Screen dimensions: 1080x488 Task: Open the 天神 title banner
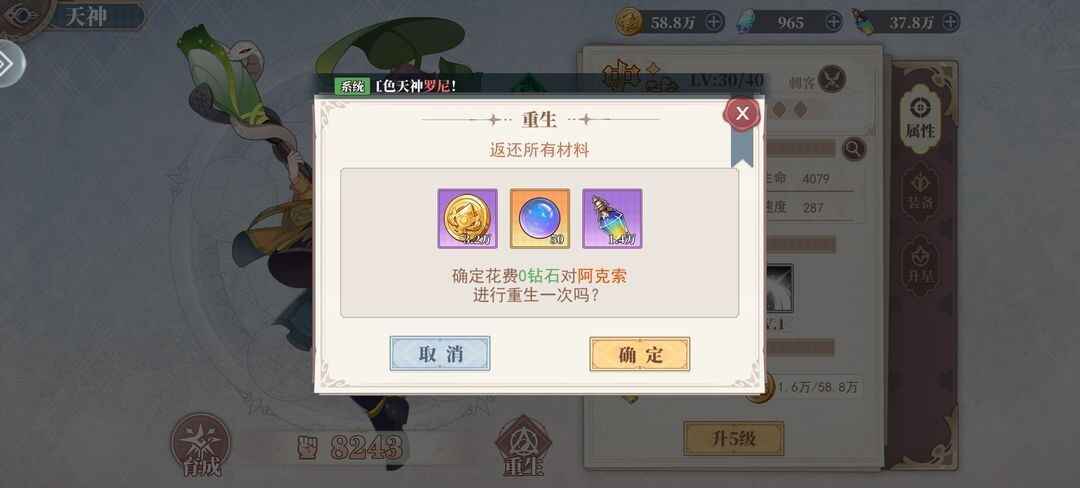89,16
